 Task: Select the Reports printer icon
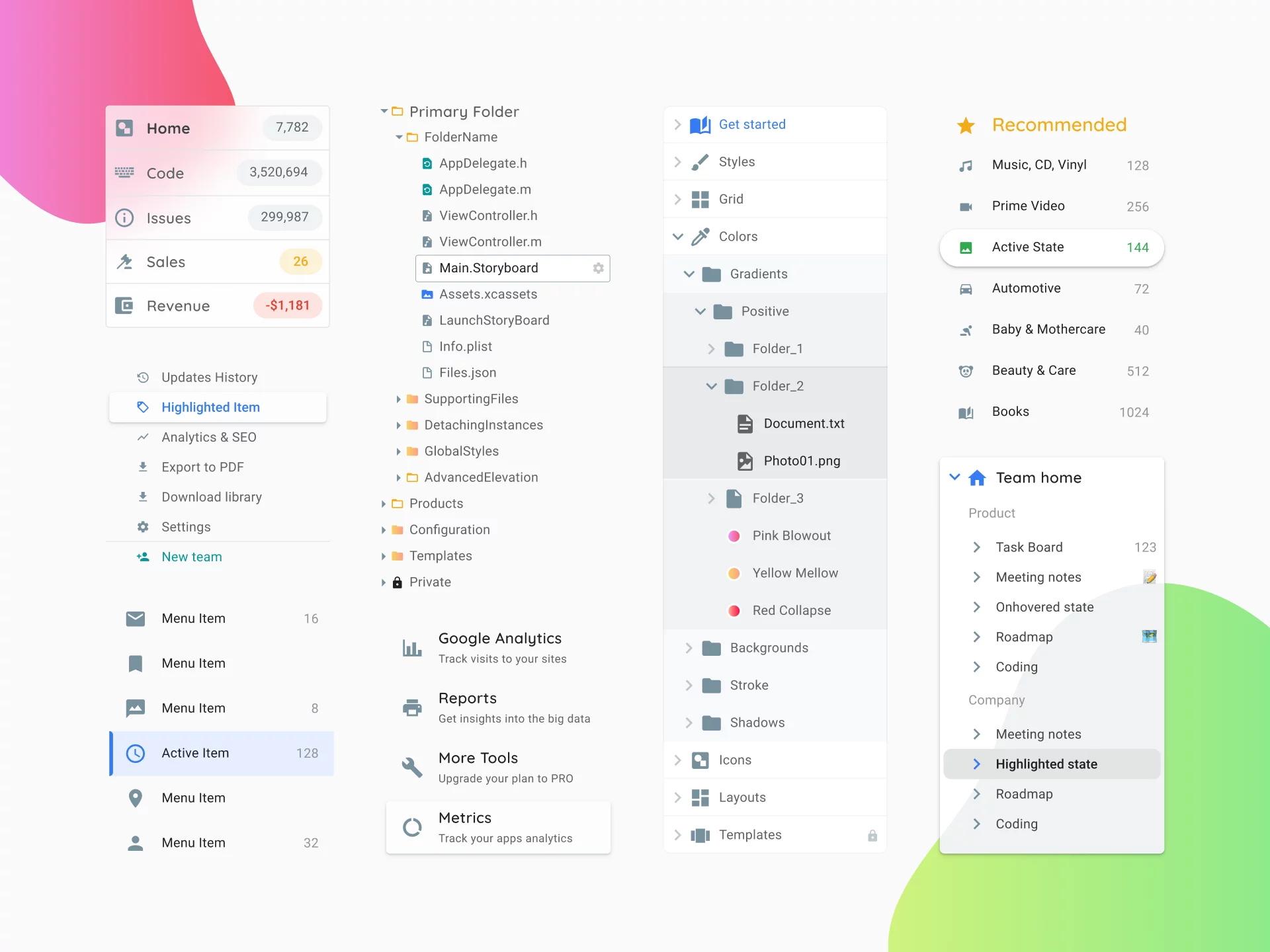(x=412, y=707)
